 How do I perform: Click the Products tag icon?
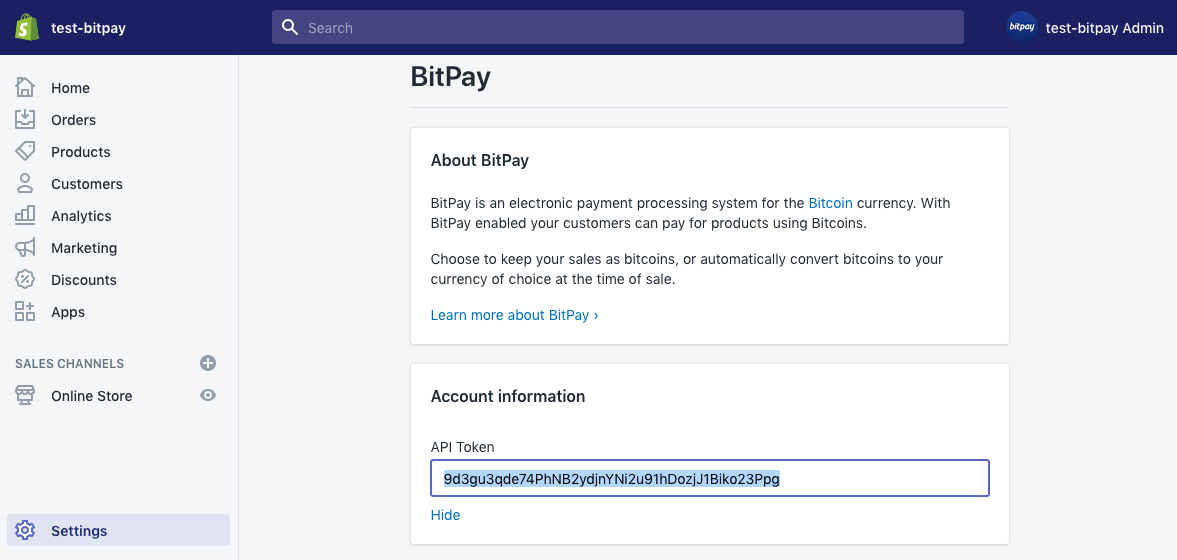25,151
